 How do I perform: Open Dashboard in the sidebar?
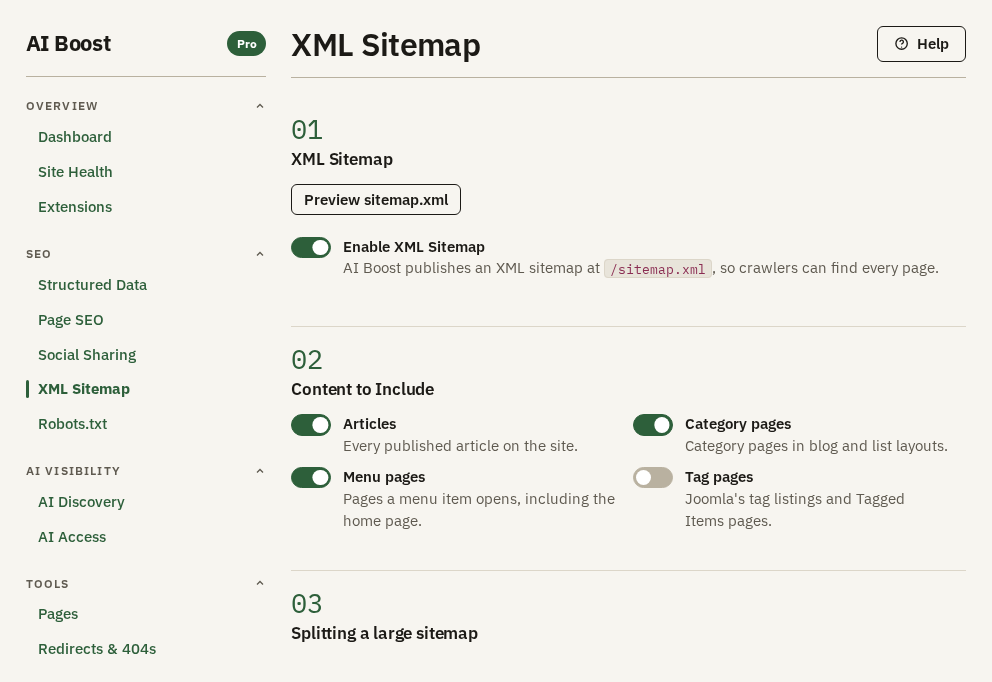[x=75, y=137]
